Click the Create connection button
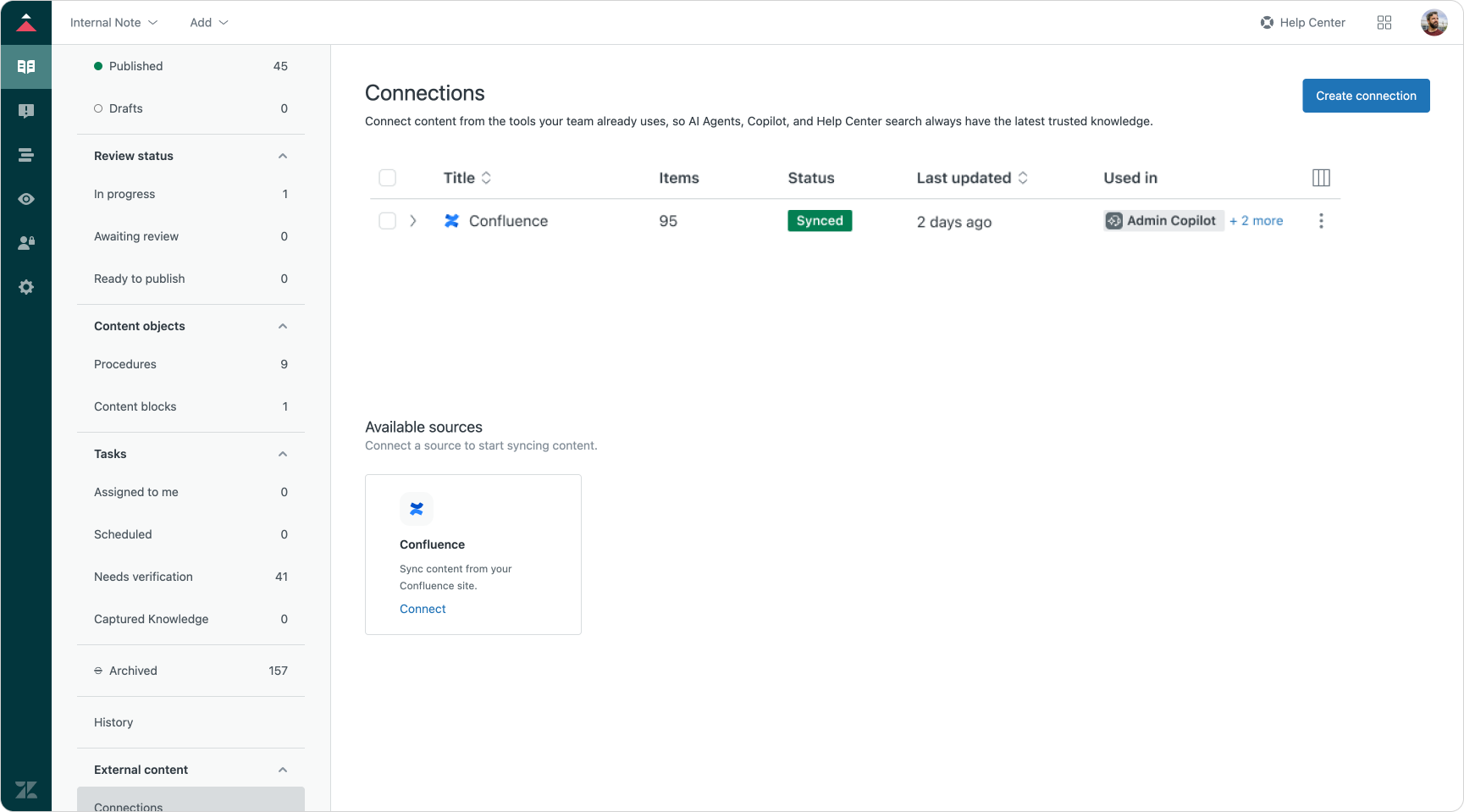Viewport: 1464px width, 812px height. [x=1366, y=96]
